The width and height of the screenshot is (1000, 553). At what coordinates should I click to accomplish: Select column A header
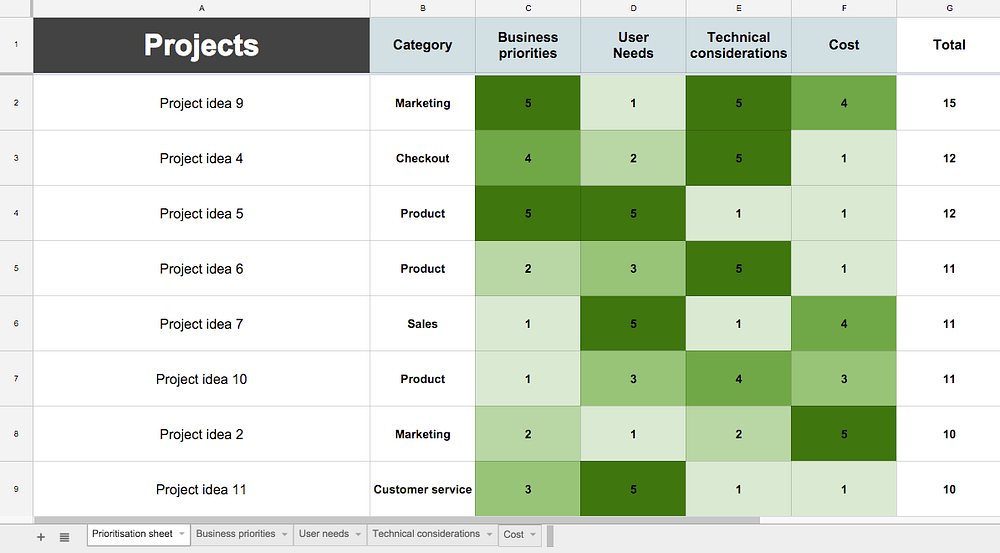point(202,8)
